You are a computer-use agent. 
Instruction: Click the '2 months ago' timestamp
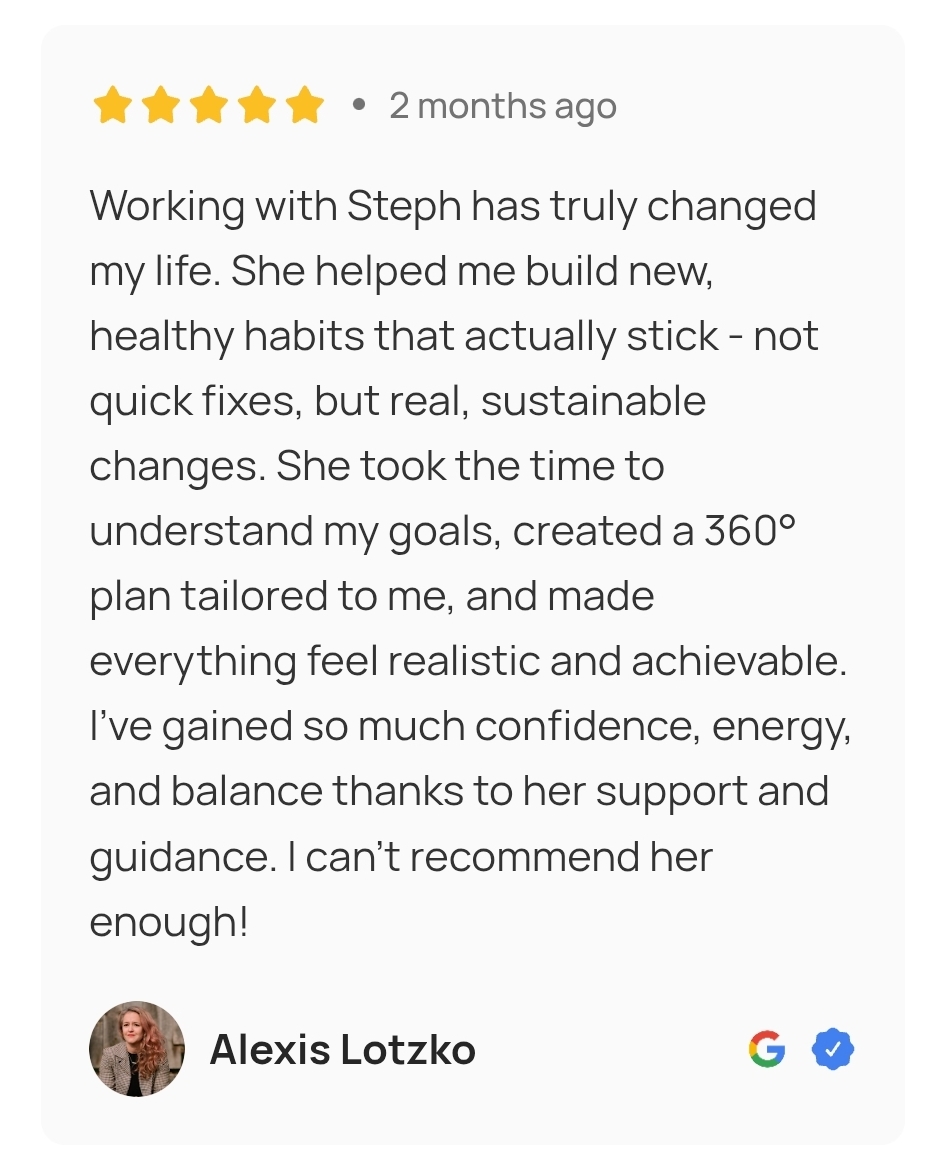pyautogui.click(x=503, y=106)
